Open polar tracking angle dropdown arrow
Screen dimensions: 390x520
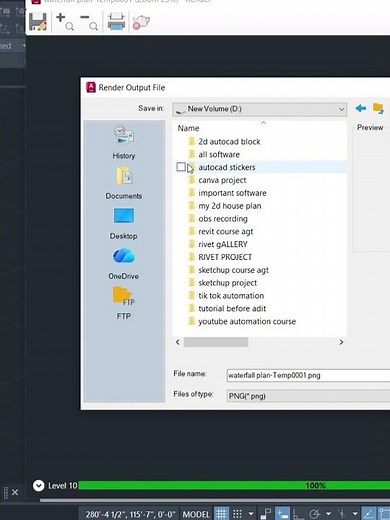click(328, 514)
